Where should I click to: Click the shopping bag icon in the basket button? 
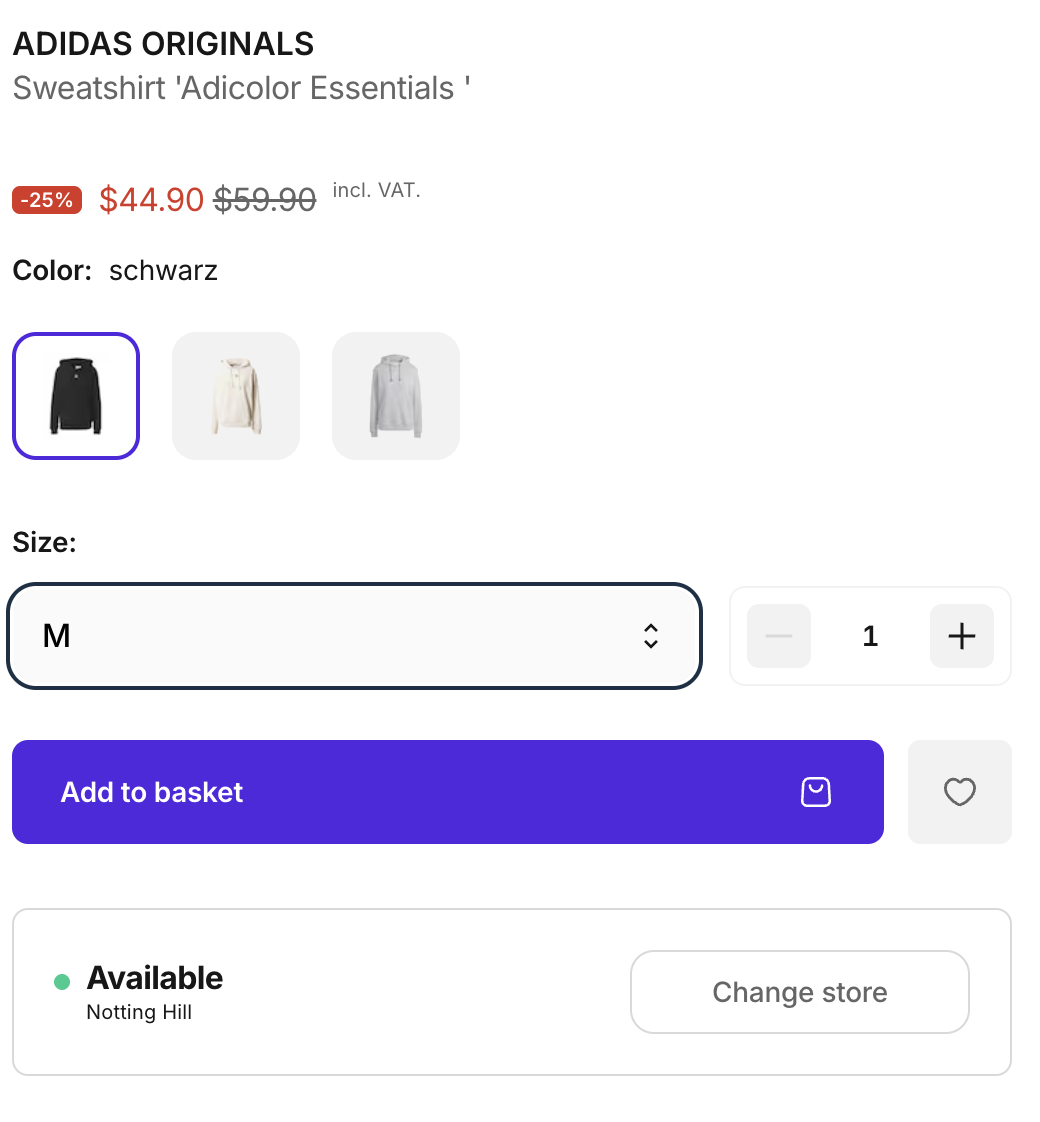pos(816,792)
